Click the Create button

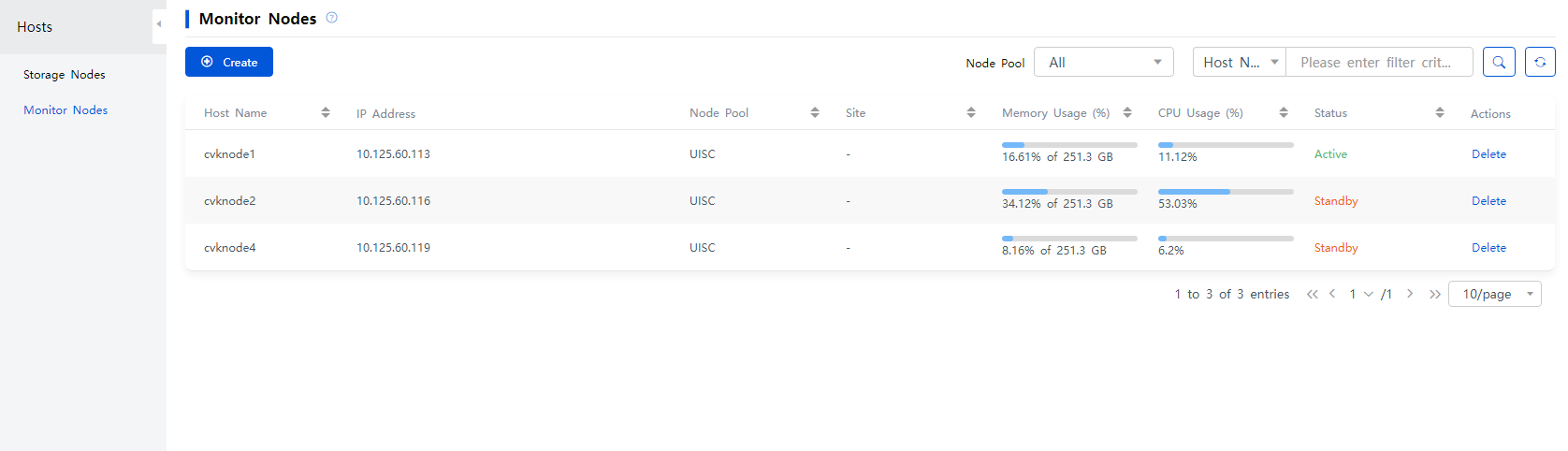(229, 62)
